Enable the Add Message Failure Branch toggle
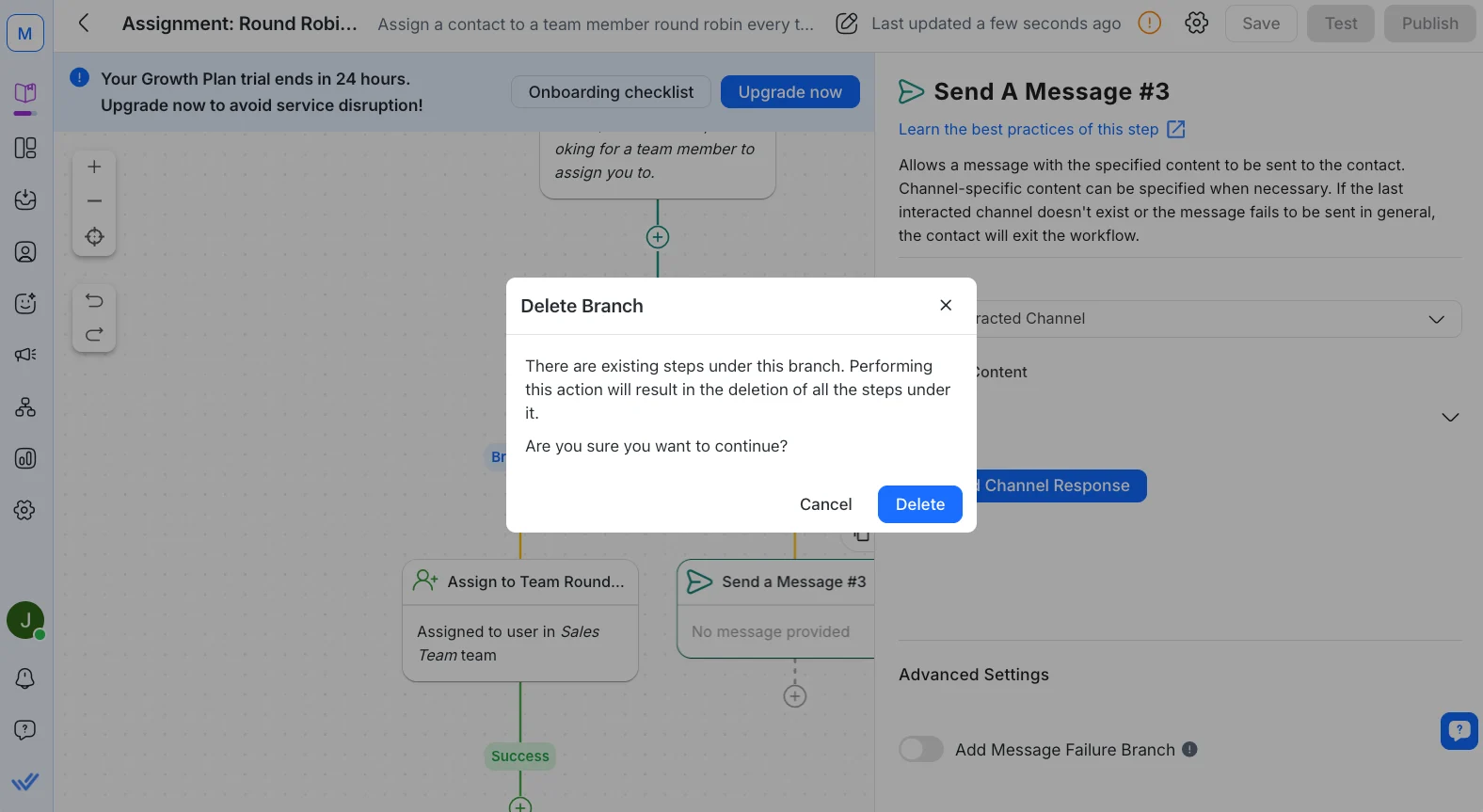Viewport: 1483px width, 812px height. [920, 749]
